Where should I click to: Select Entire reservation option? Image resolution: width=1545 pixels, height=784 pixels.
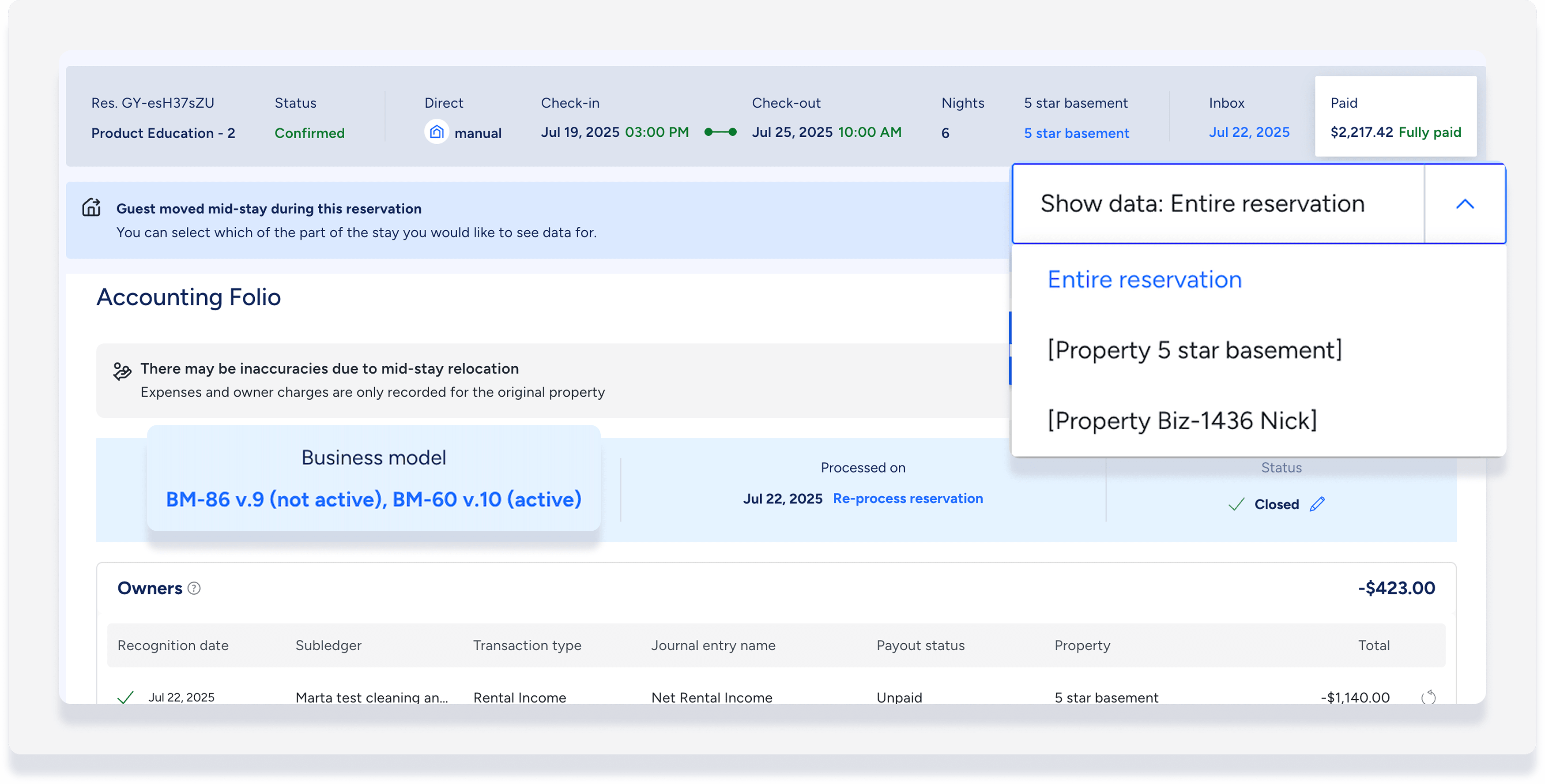pyautogui.click(x=1144, y=279)
